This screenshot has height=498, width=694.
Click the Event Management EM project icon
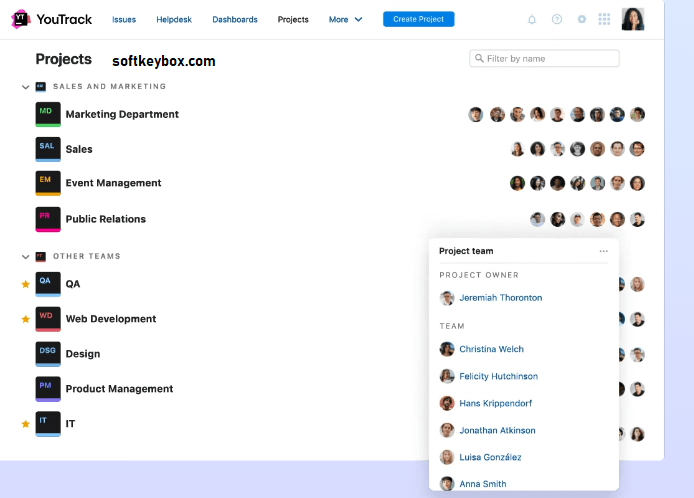(48, 183)
